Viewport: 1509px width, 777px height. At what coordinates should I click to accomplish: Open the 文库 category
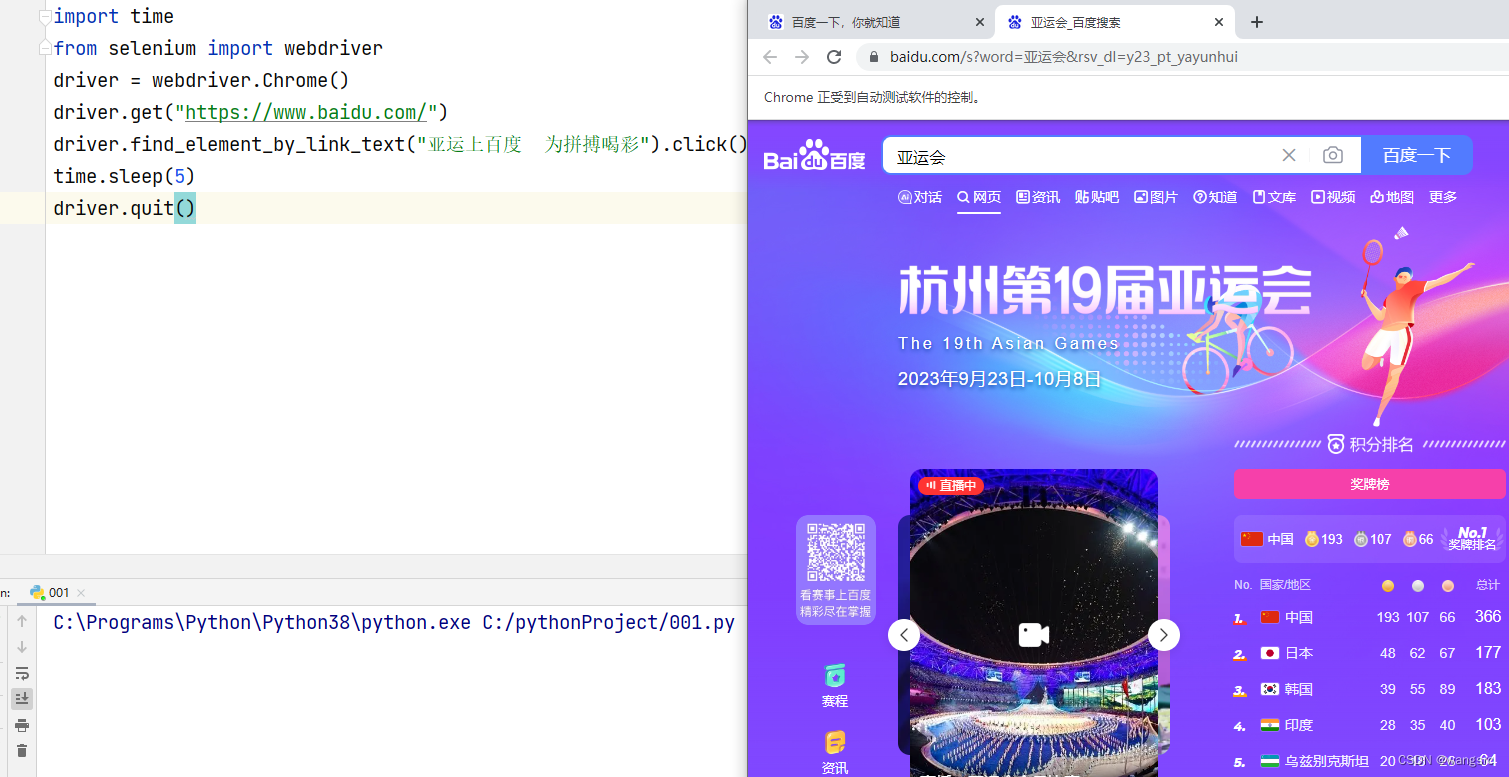point(1274,197)
